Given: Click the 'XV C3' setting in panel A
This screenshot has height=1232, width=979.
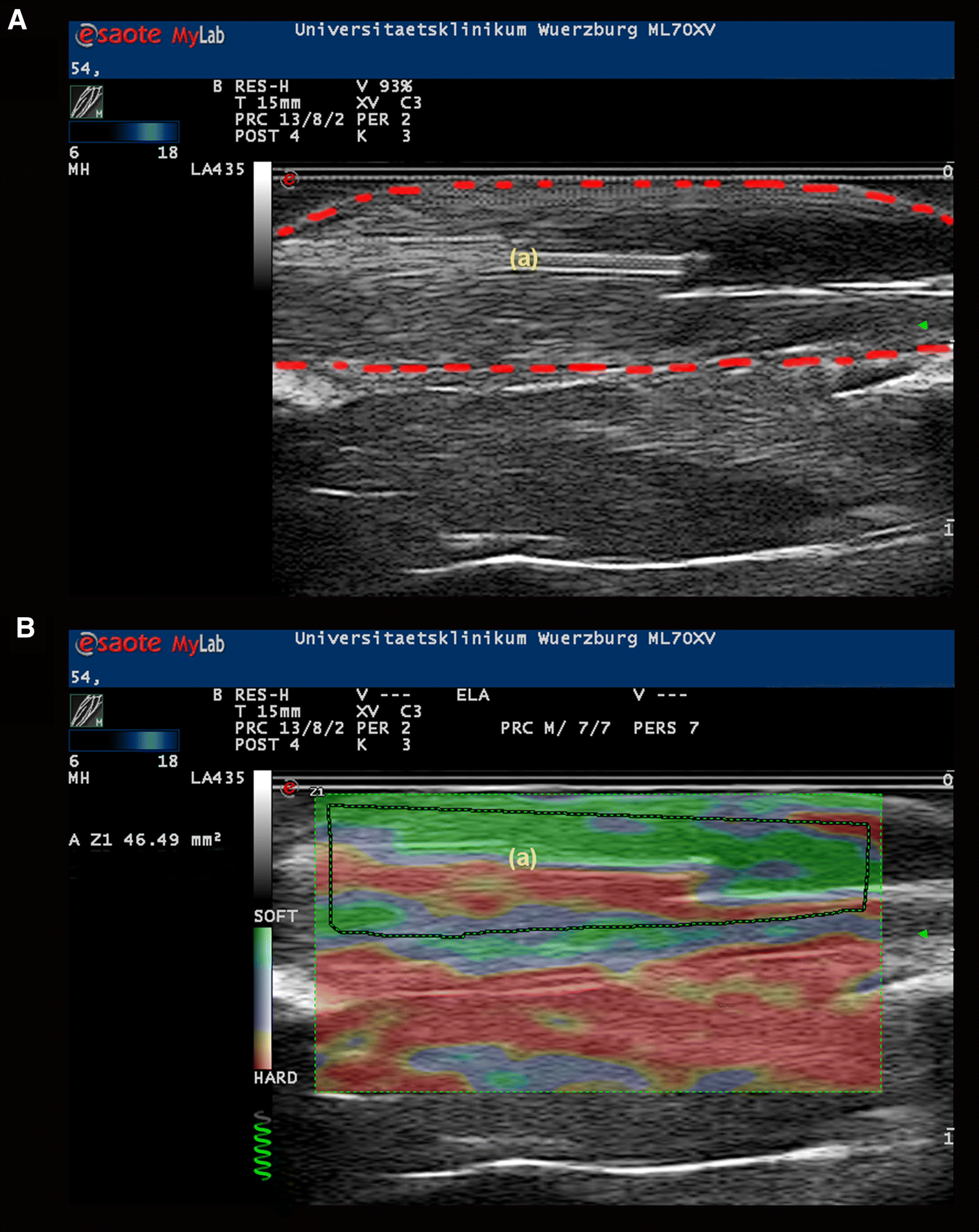Looking at the screenshot, I should (x=389, y=103).
